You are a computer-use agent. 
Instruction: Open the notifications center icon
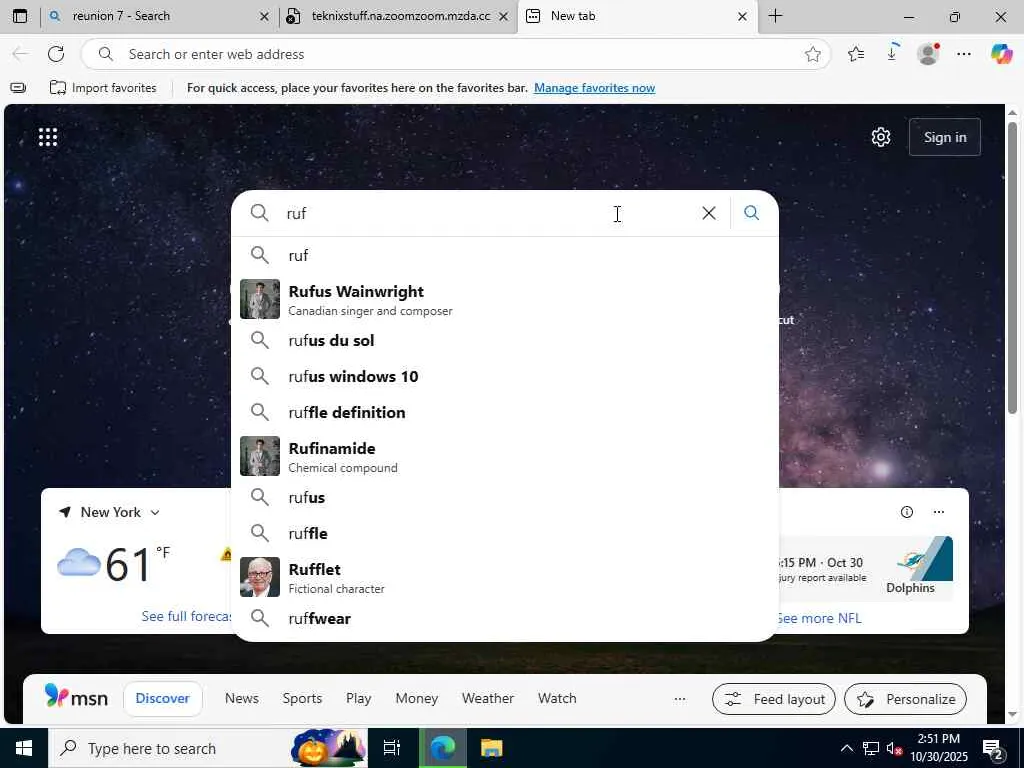993,748
